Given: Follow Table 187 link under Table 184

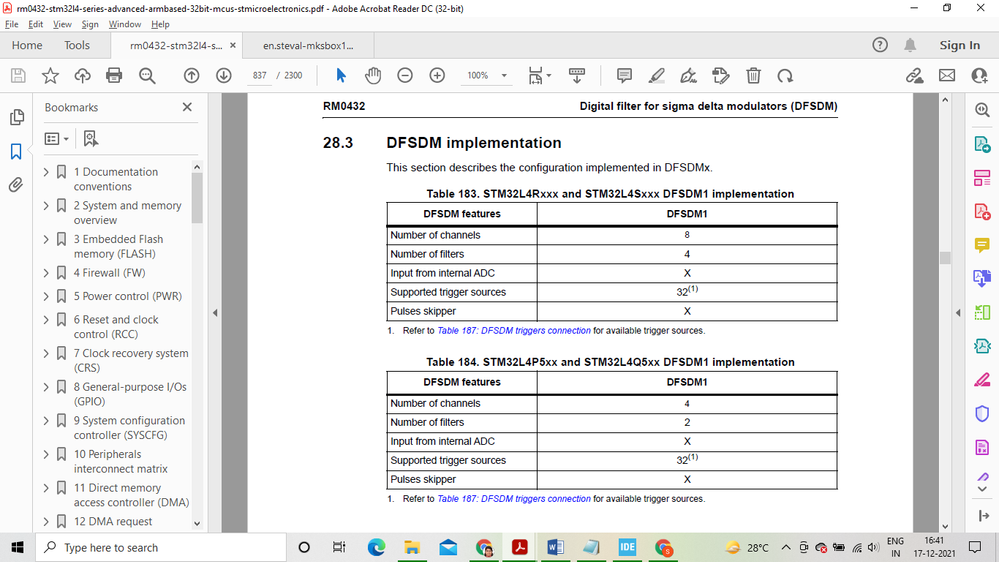Looking at the screenshot, I should coord(514,499).
